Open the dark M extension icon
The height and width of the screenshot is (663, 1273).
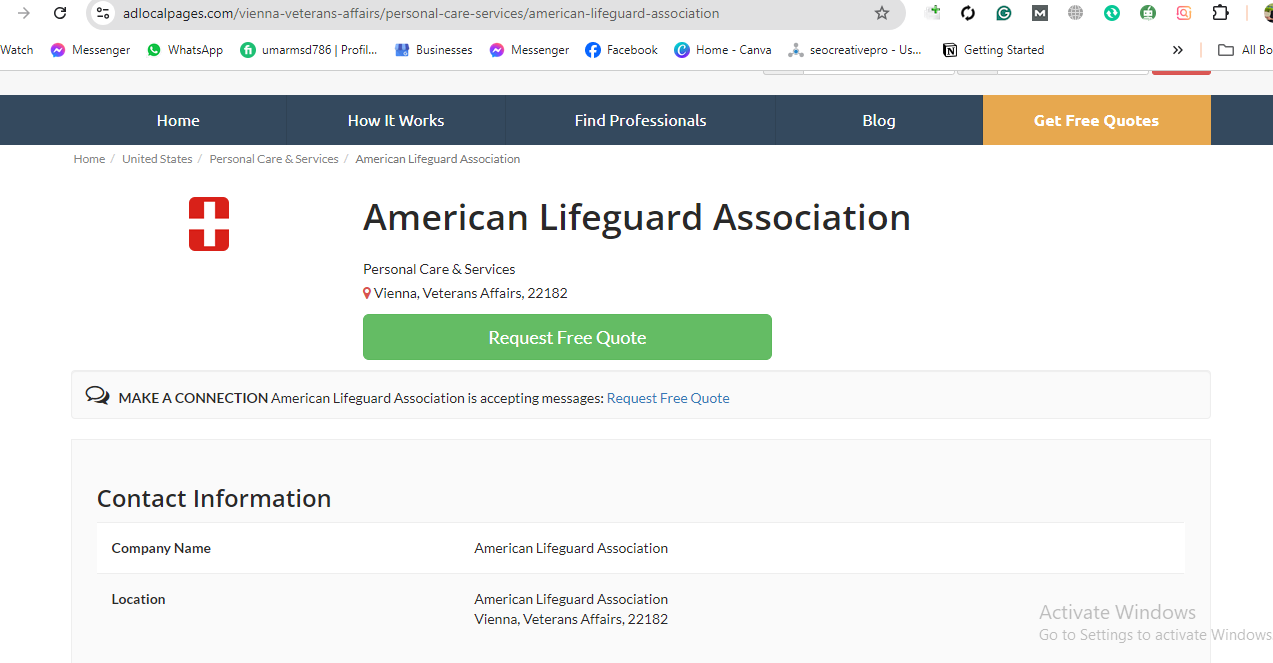coord(1040,13)
